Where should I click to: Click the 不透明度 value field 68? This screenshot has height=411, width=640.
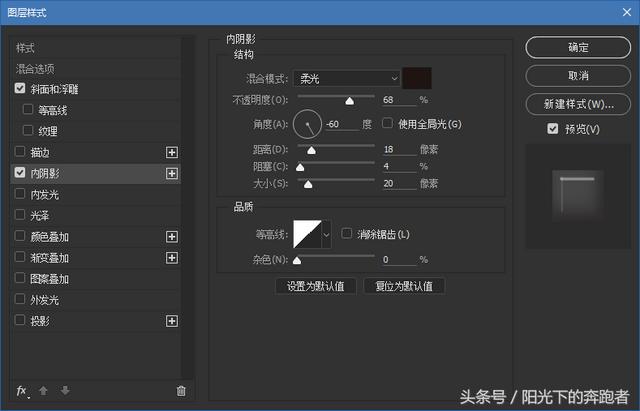[x=399, y=100]
